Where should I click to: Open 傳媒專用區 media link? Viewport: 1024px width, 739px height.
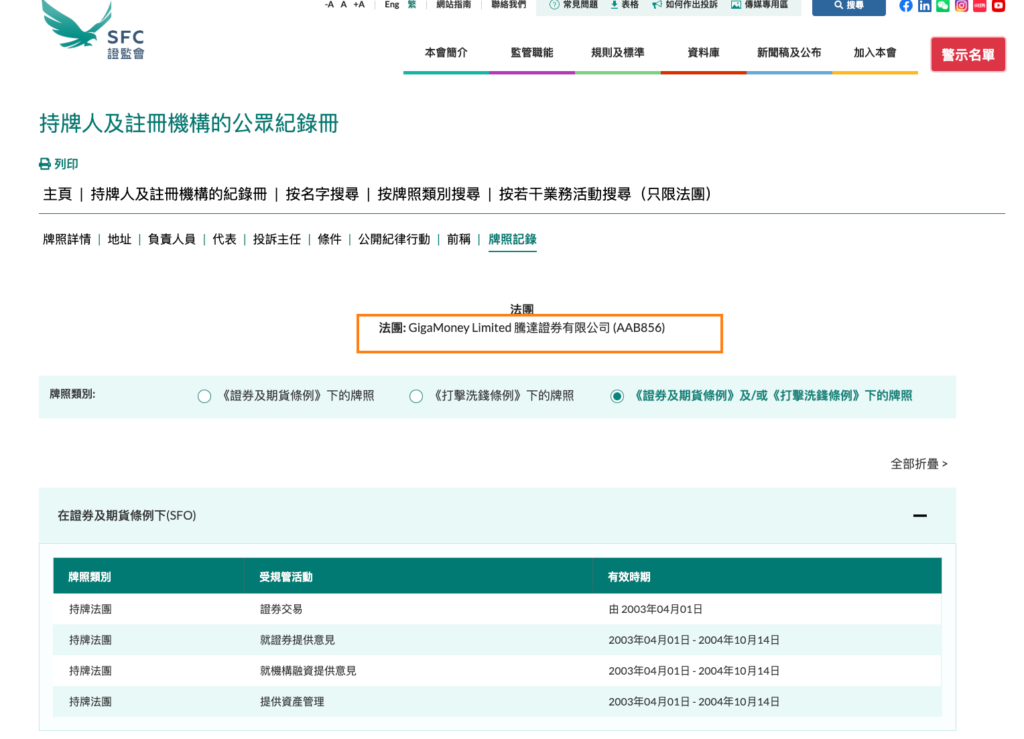click(x=760, y=5)
